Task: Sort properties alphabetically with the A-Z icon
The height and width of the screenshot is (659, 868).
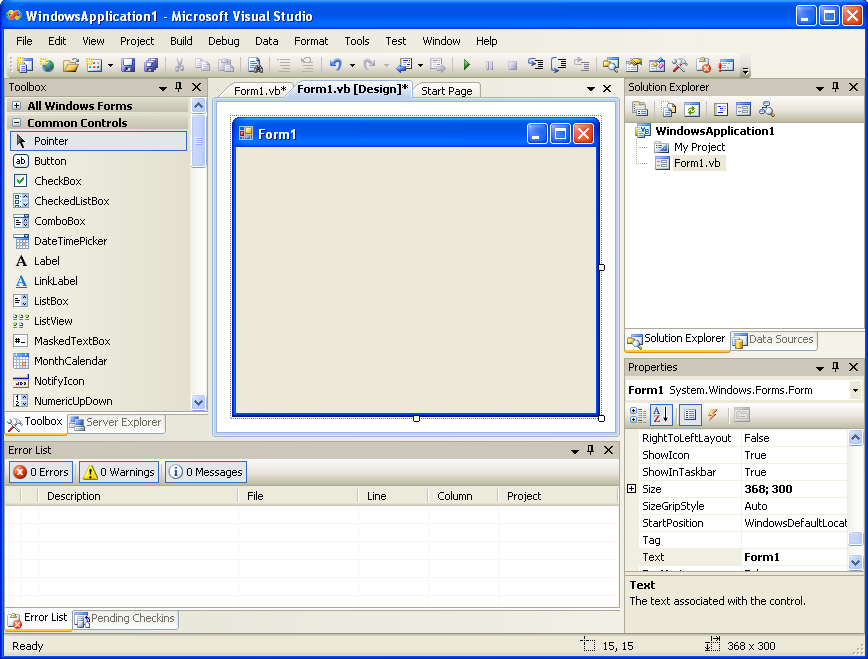Action: pyautogui.click(x=662, y=414)
